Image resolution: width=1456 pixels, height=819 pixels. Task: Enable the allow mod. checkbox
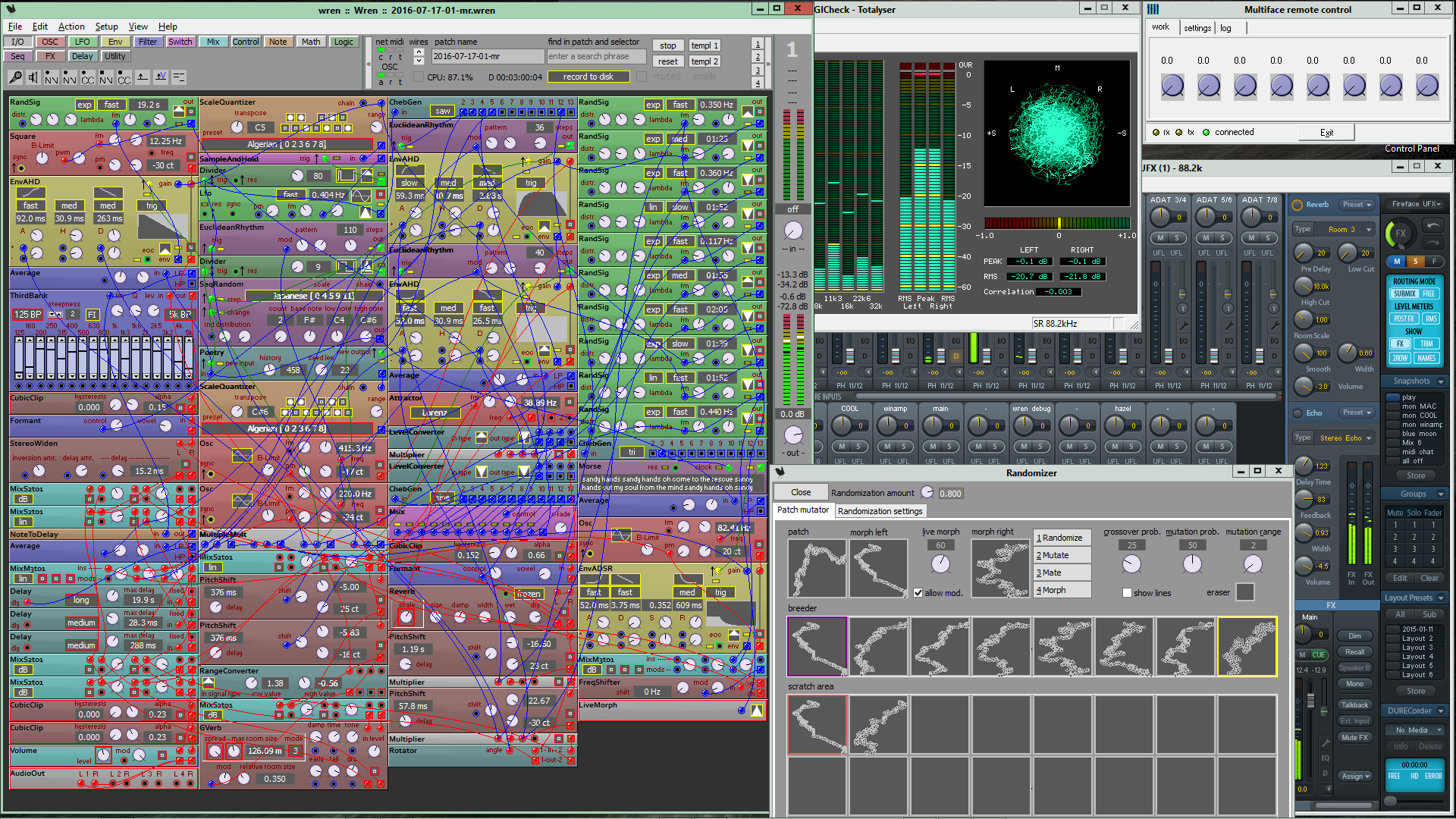[918, 593]
